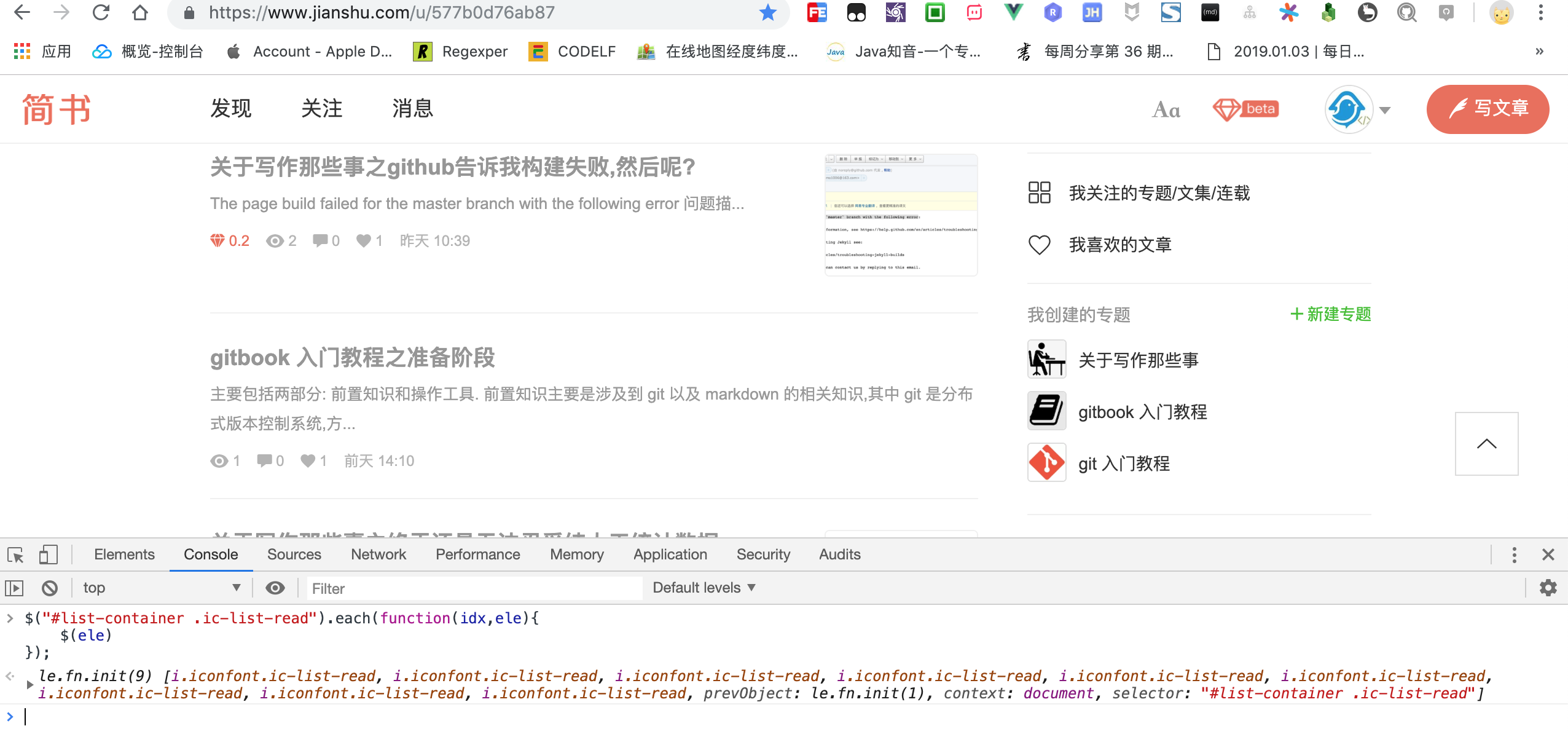The image size is (1568, 734).
Task: Open the Default levels dropdown
Action: pyautogui.click(x=702, y=588)
